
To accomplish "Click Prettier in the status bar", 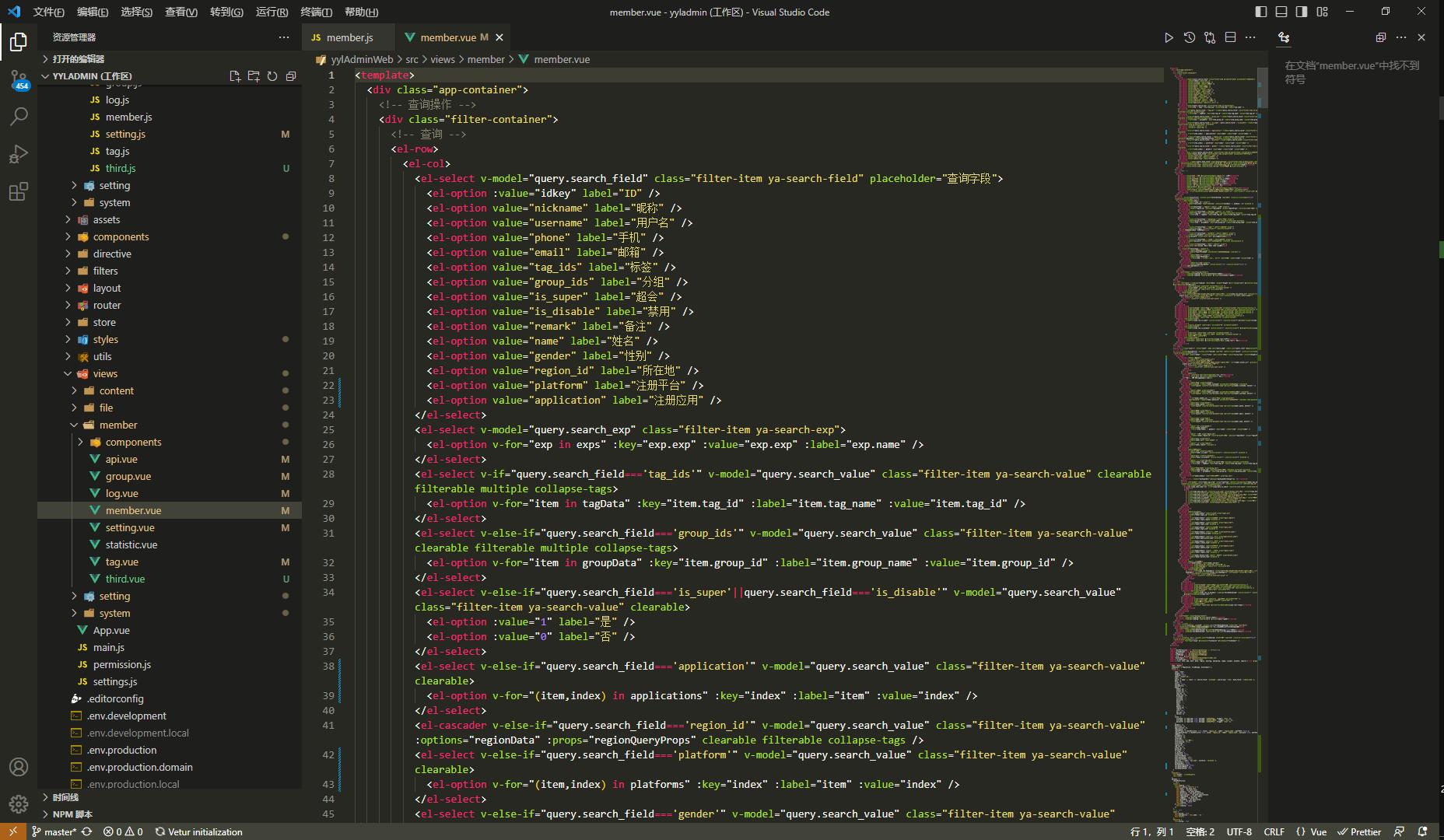I will pyautogui.click(x=1359, y=831).
